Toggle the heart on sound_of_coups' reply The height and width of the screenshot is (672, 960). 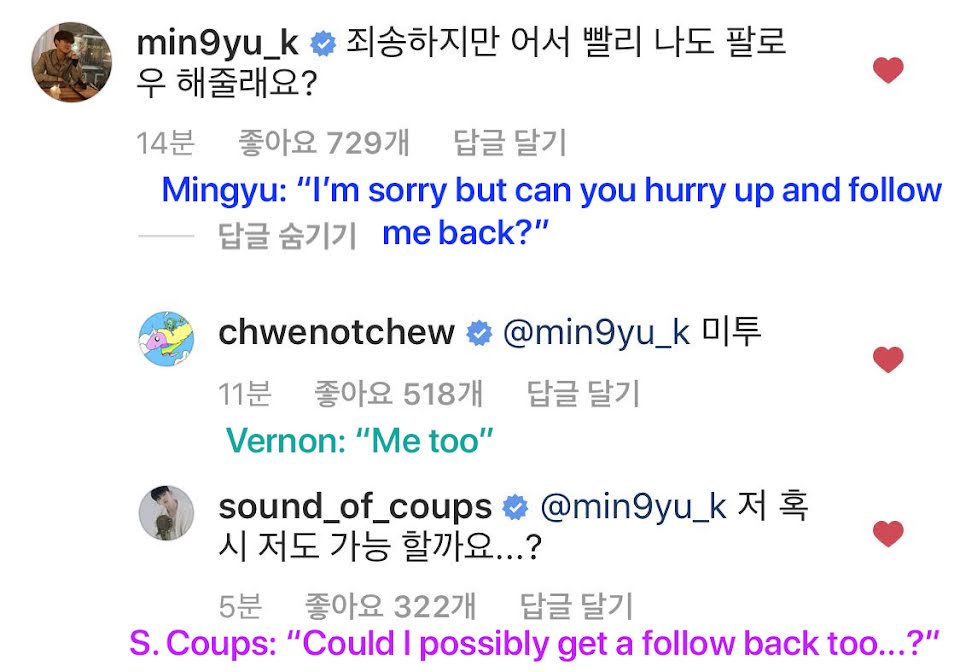pyautogui.click(x=888, y=534)
